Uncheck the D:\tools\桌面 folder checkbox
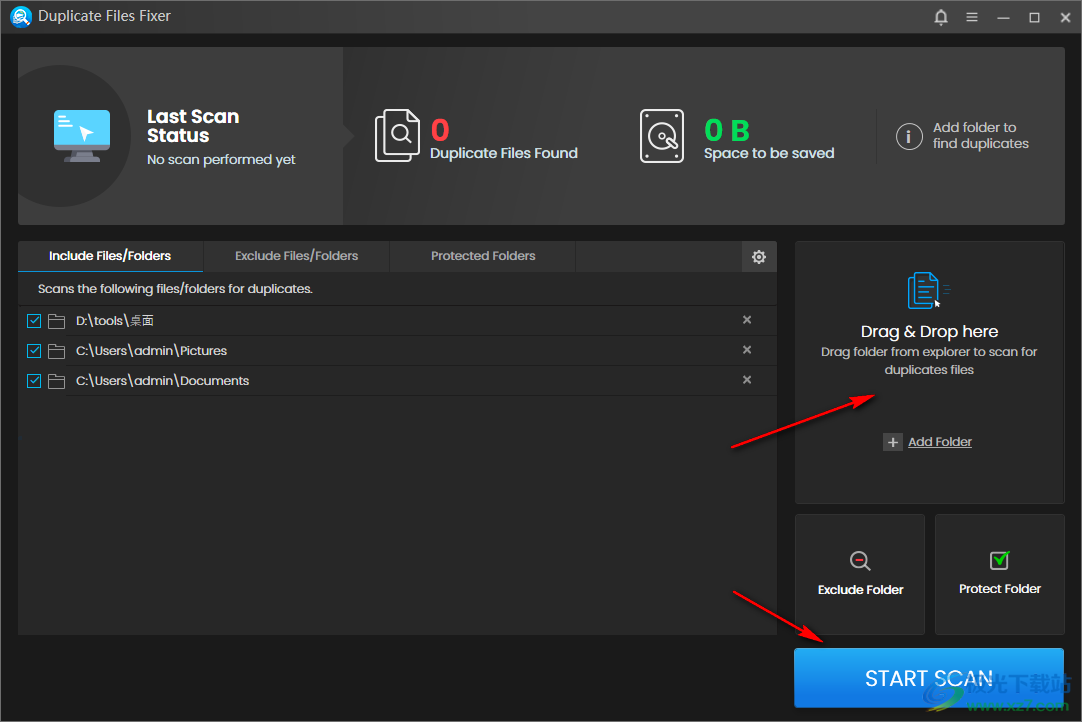 tap(34, 321)
